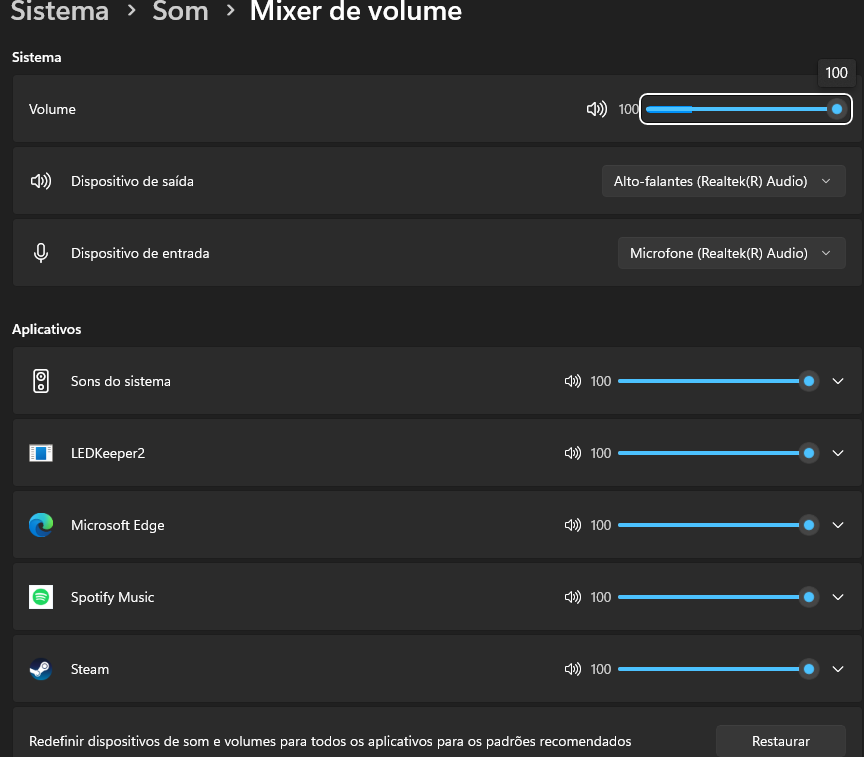The image size is (864, 757).
Task: Open the Microfone input device dropdown
Action: click(732, 253)
